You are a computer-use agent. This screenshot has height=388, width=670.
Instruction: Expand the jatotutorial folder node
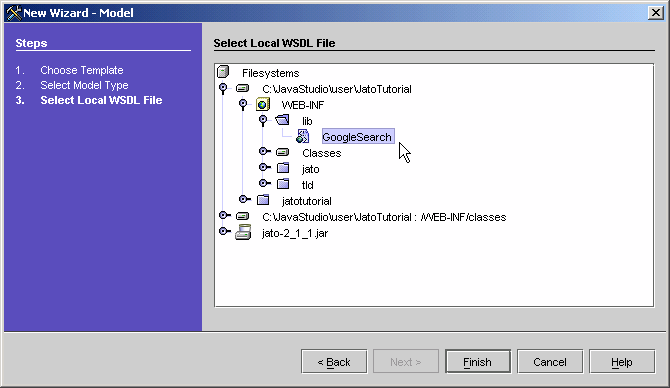244,199
